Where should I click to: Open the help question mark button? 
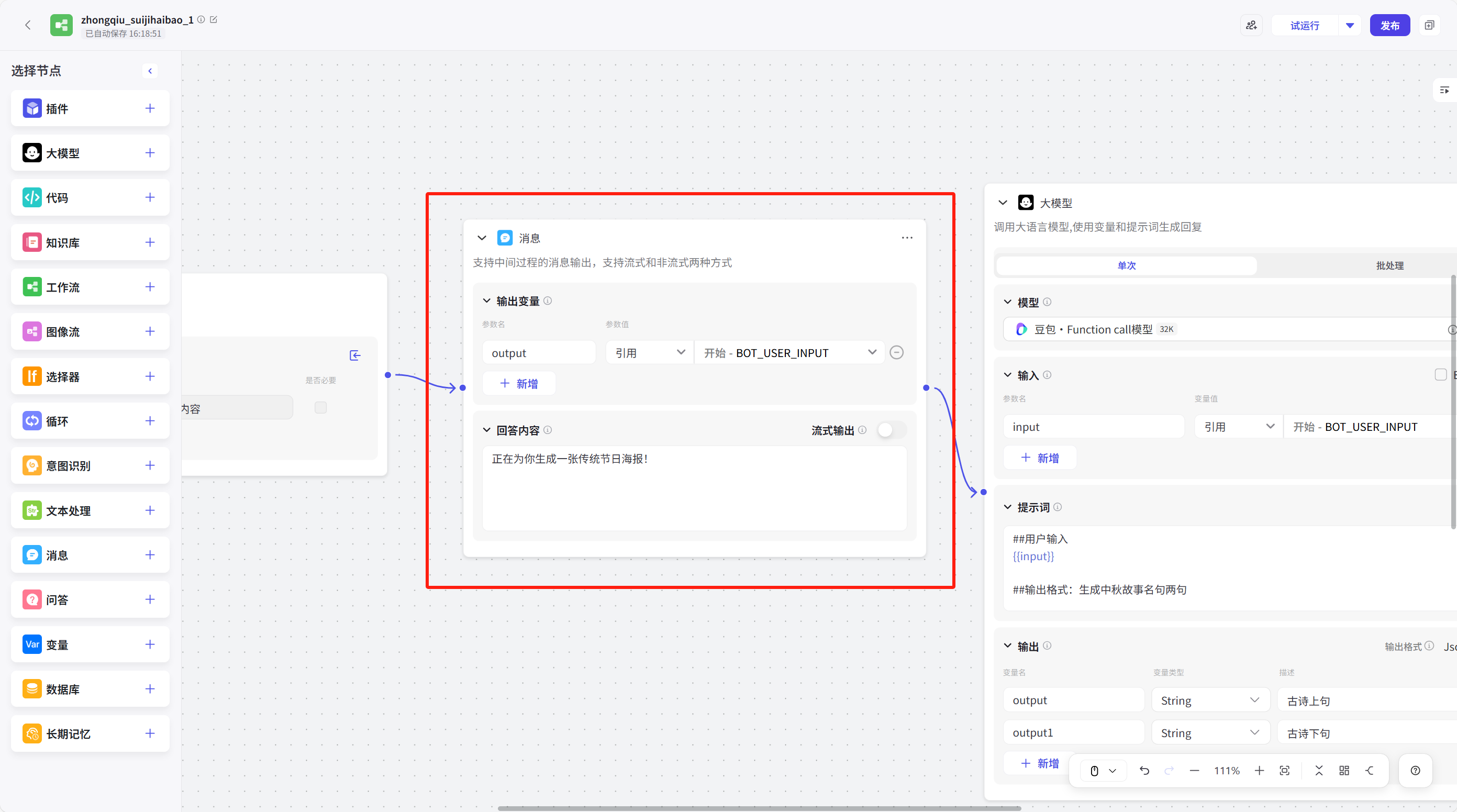point(1415,771)
